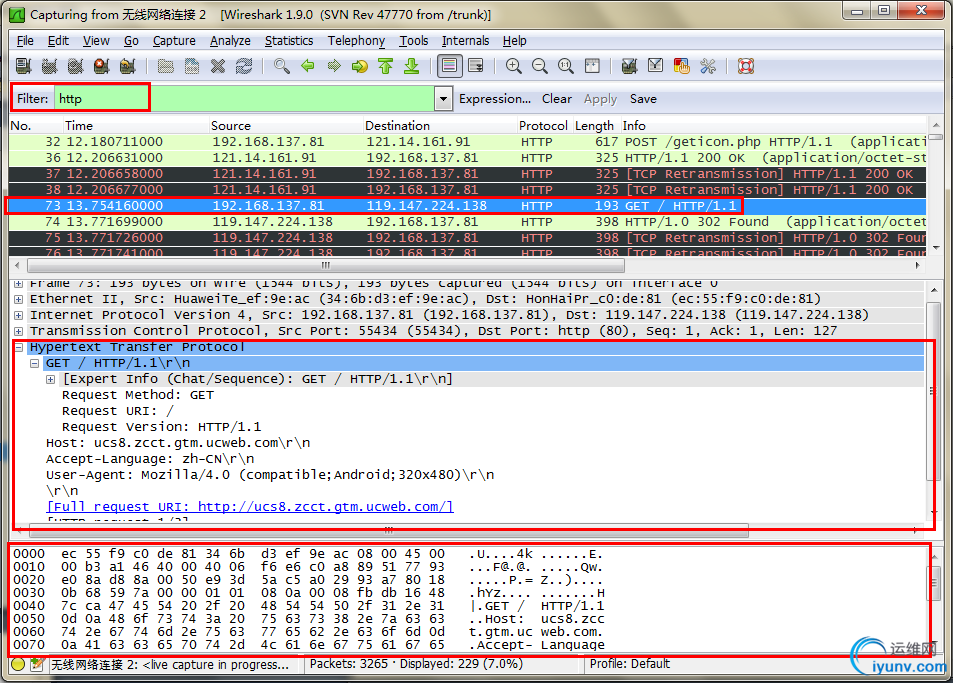This screenshot has width=953, height=683.
Task: Open the Telephony menu
Action: [356, 41]
